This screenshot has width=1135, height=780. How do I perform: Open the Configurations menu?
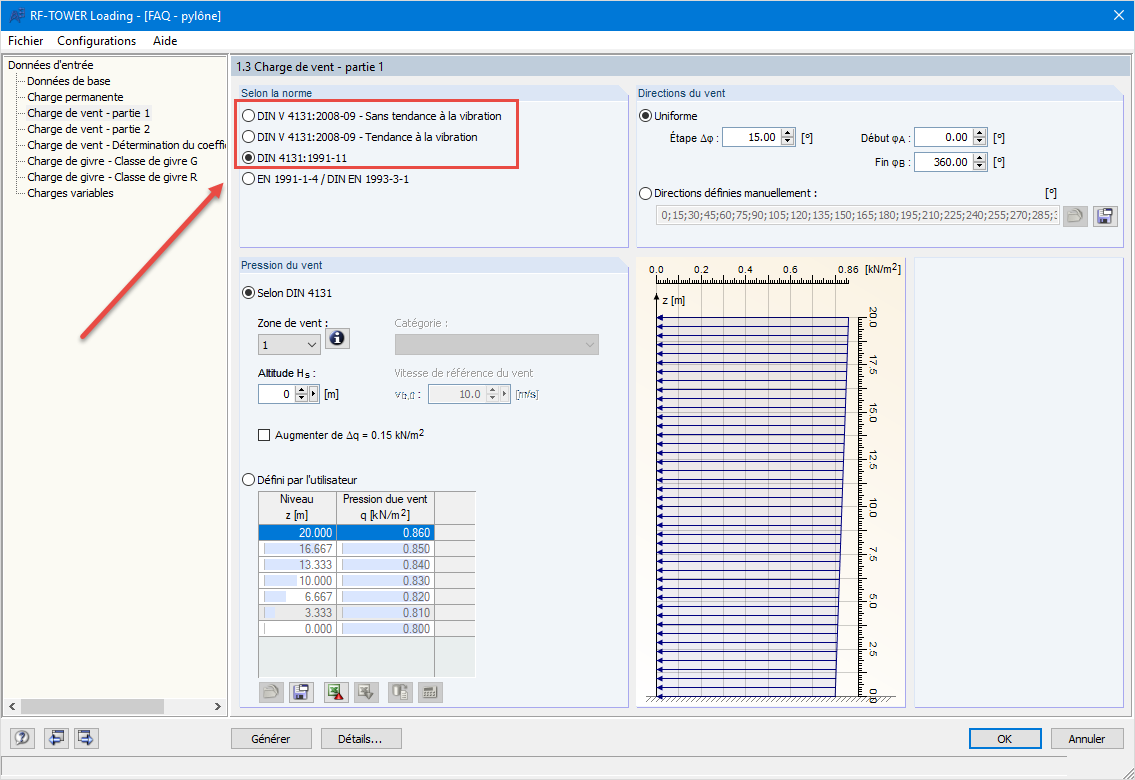pos(96,41)
